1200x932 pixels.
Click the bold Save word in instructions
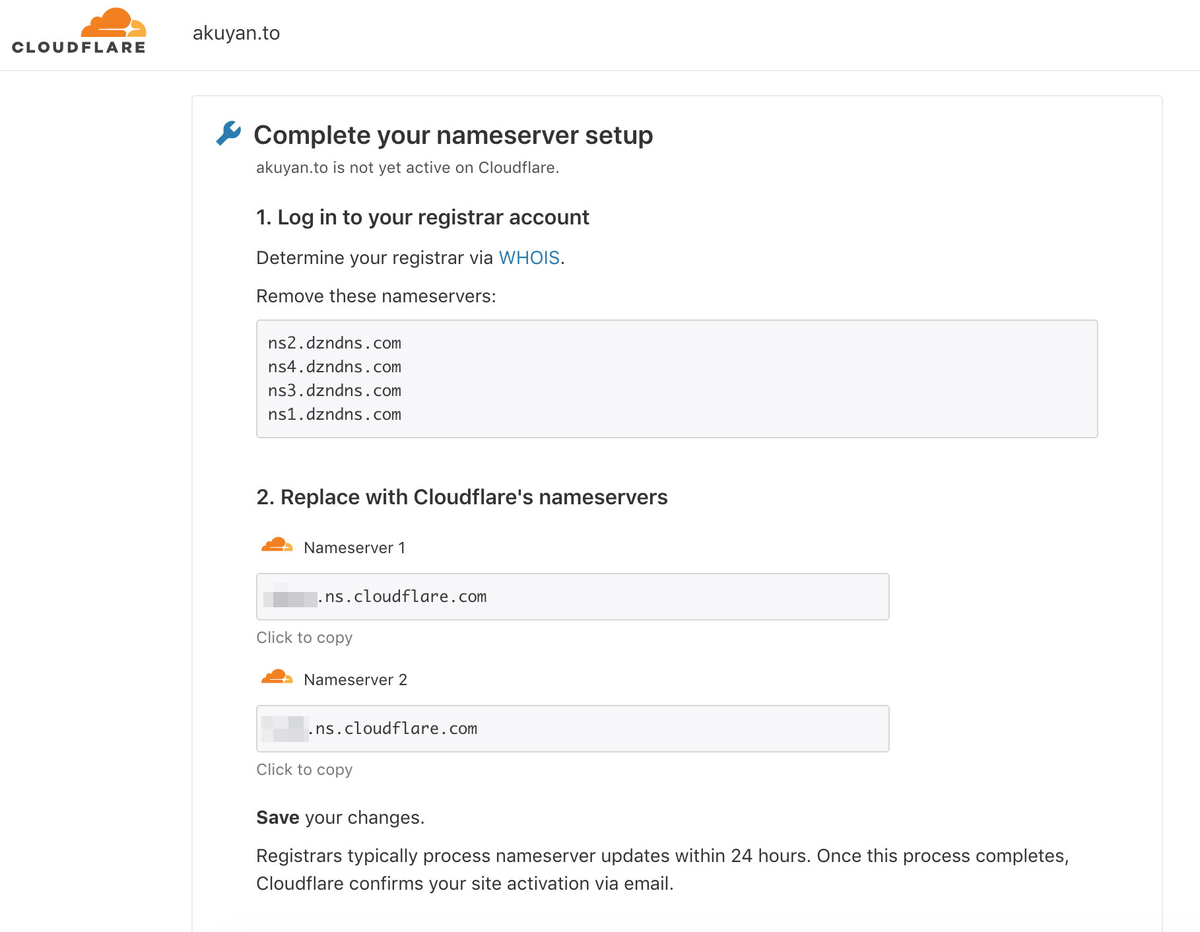click(278, 818)
